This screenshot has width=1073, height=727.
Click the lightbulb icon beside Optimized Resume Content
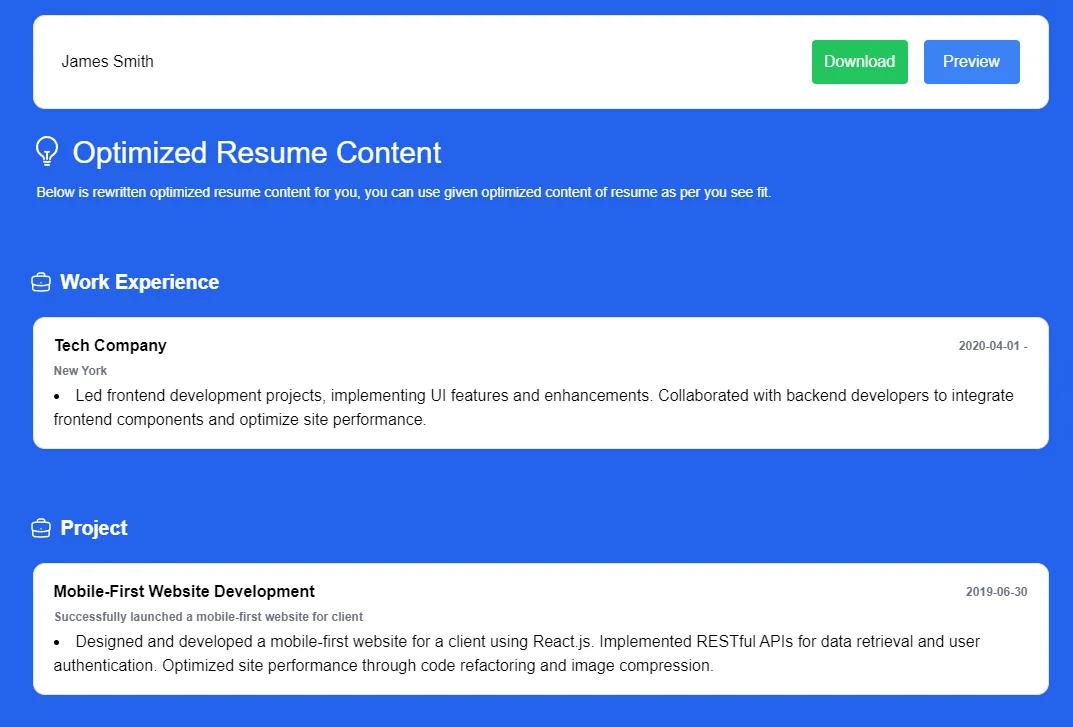pyautogui.click(x=44, y=152)
